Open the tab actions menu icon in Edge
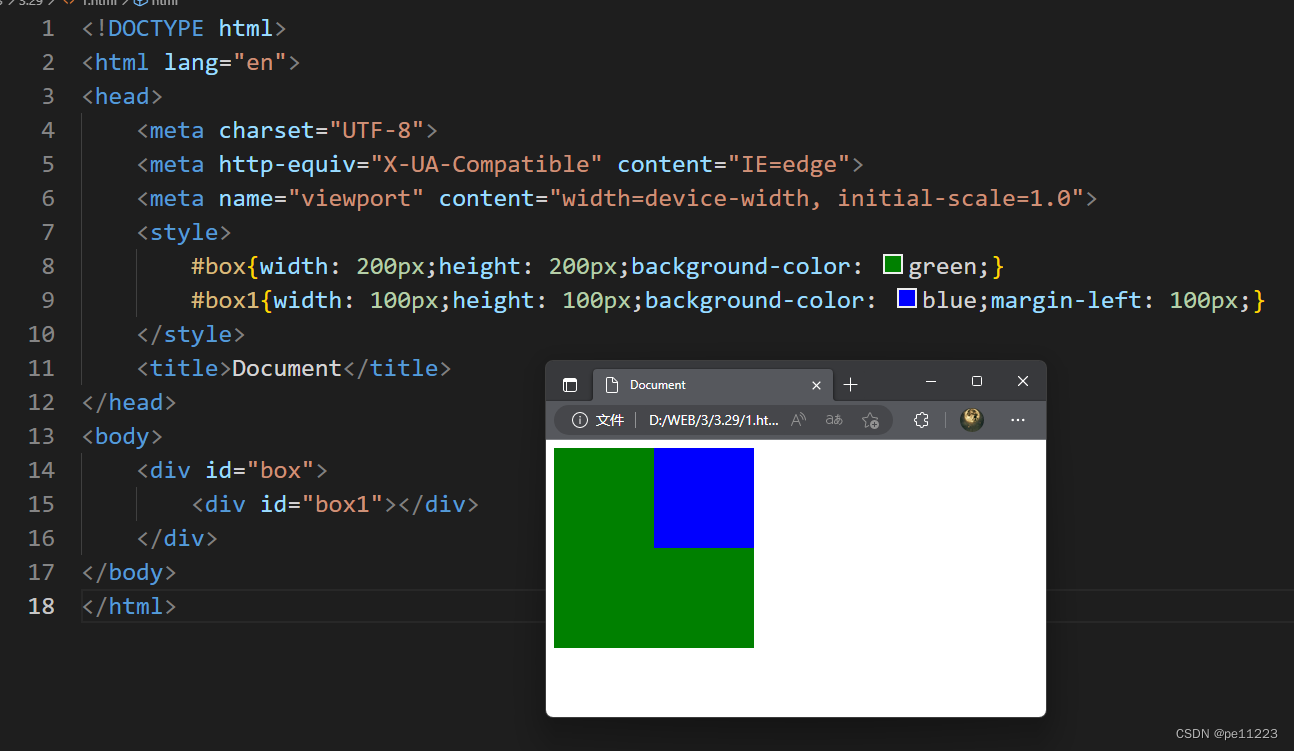1294x751 pixels. click(570, 385)
